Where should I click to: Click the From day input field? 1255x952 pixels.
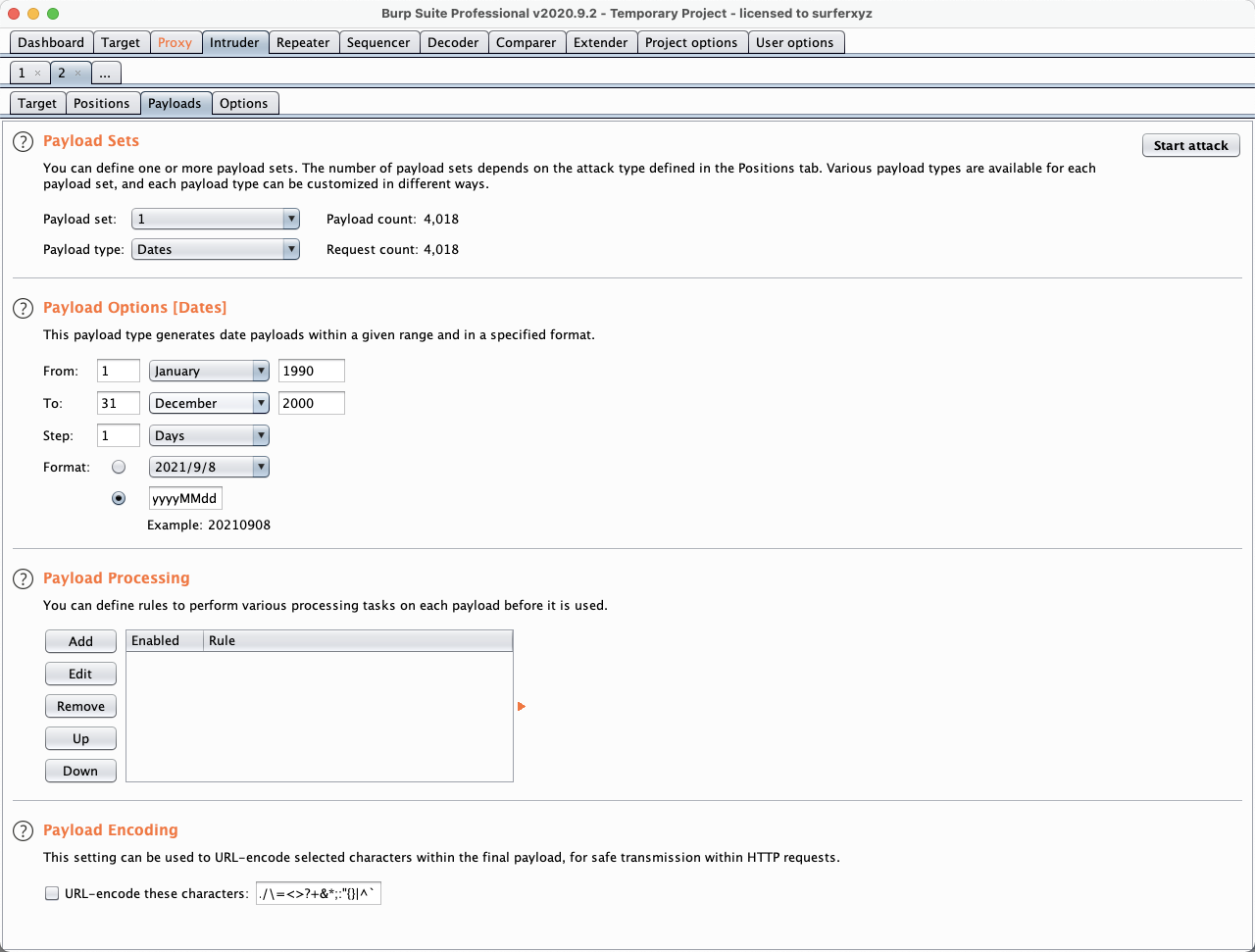pos(119,371)
